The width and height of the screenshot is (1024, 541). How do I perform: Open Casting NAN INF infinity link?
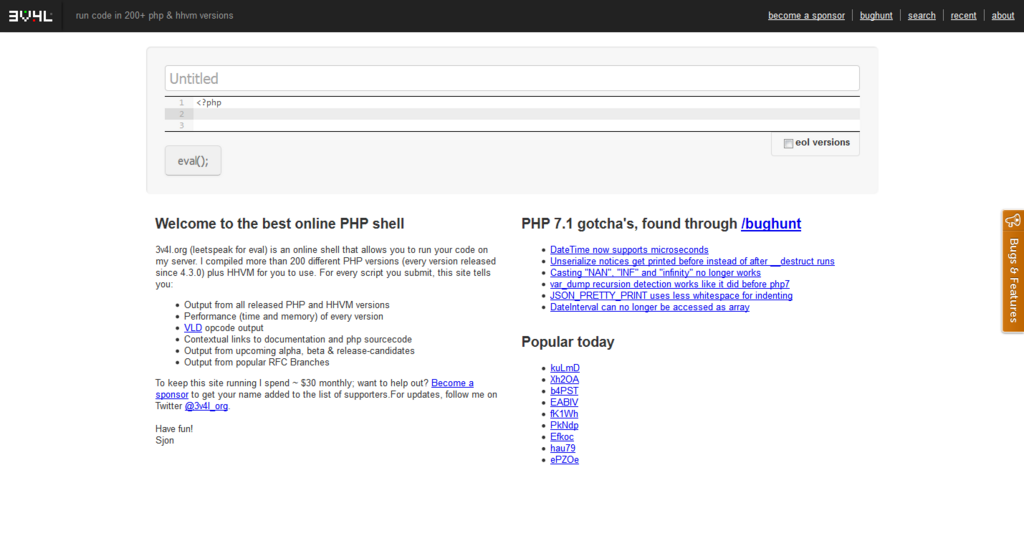pos(655,272)
